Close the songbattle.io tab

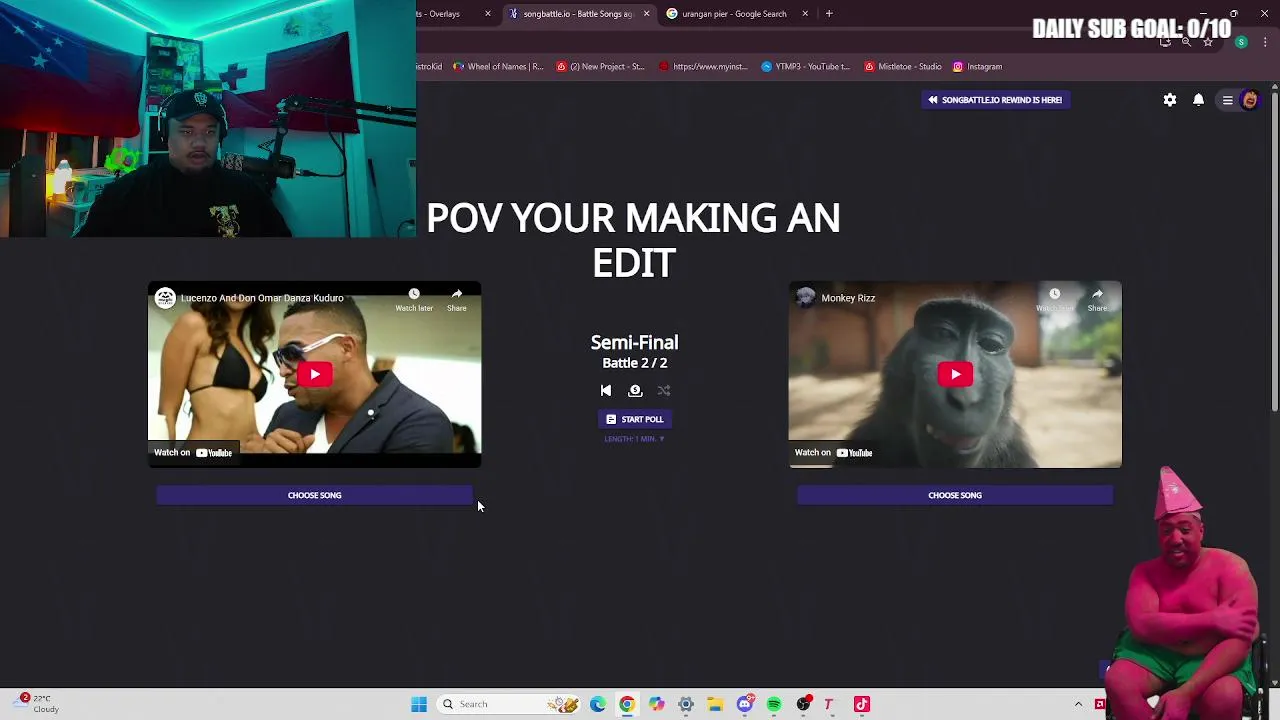646,14
